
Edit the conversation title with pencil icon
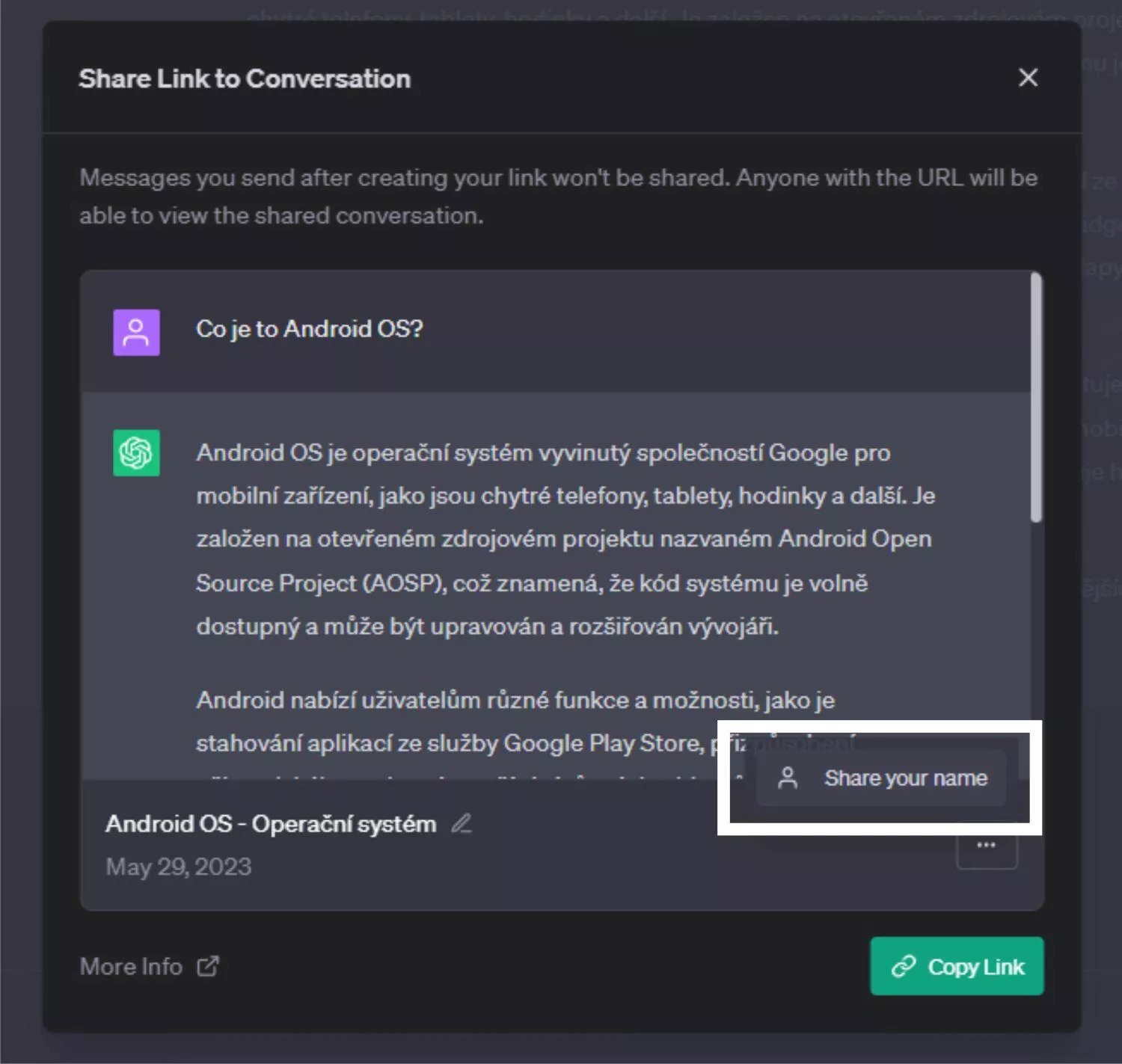(462, 823)
